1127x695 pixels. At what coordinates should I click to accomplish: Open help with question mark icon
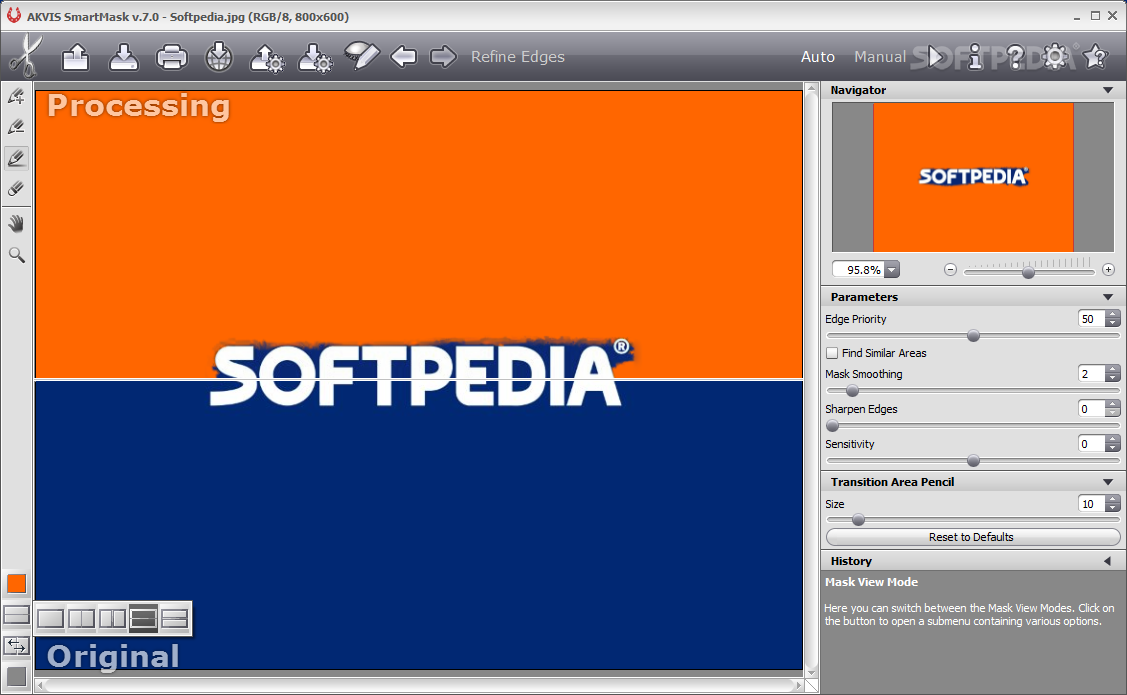click(1015, 56)
